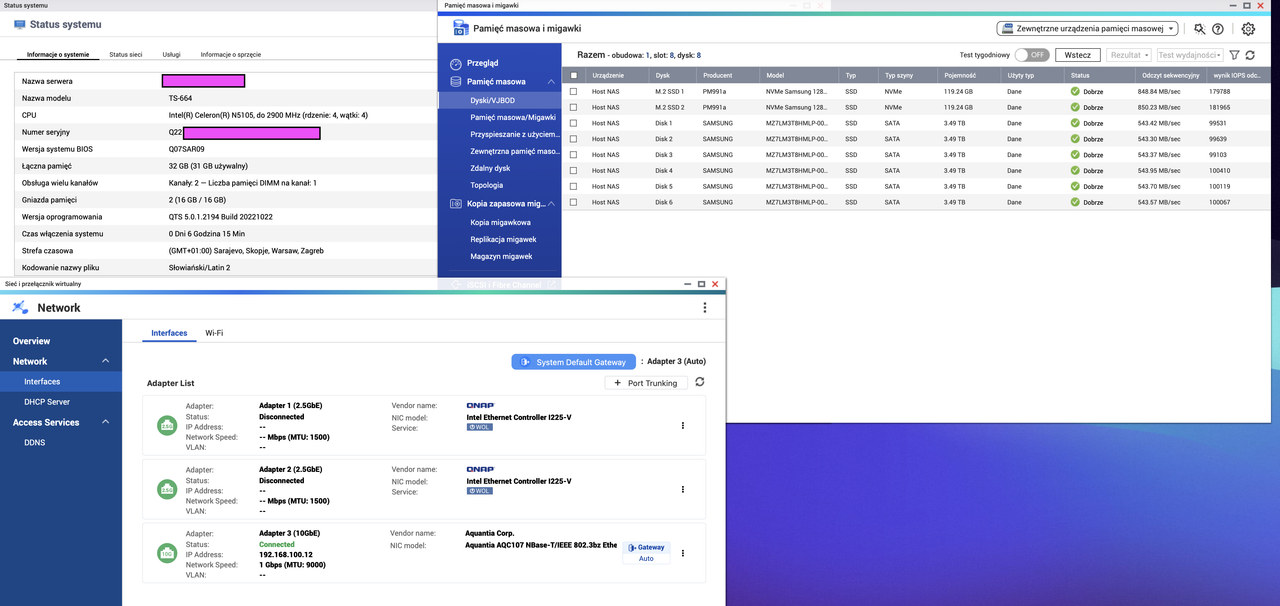
Task: Open the storage settings gear icon
Action: click(x=1248, y=29)
